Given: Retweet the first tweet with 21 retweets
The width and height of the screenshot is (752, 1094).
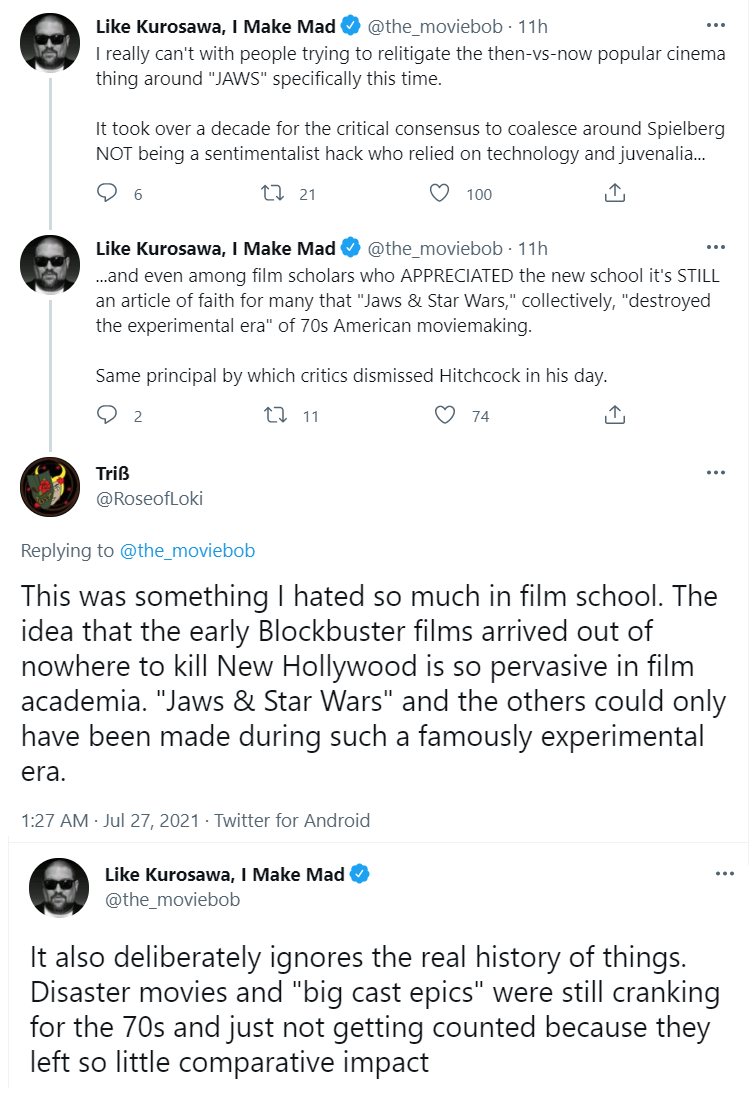Looking at the screenshot, I should [272, 193].
